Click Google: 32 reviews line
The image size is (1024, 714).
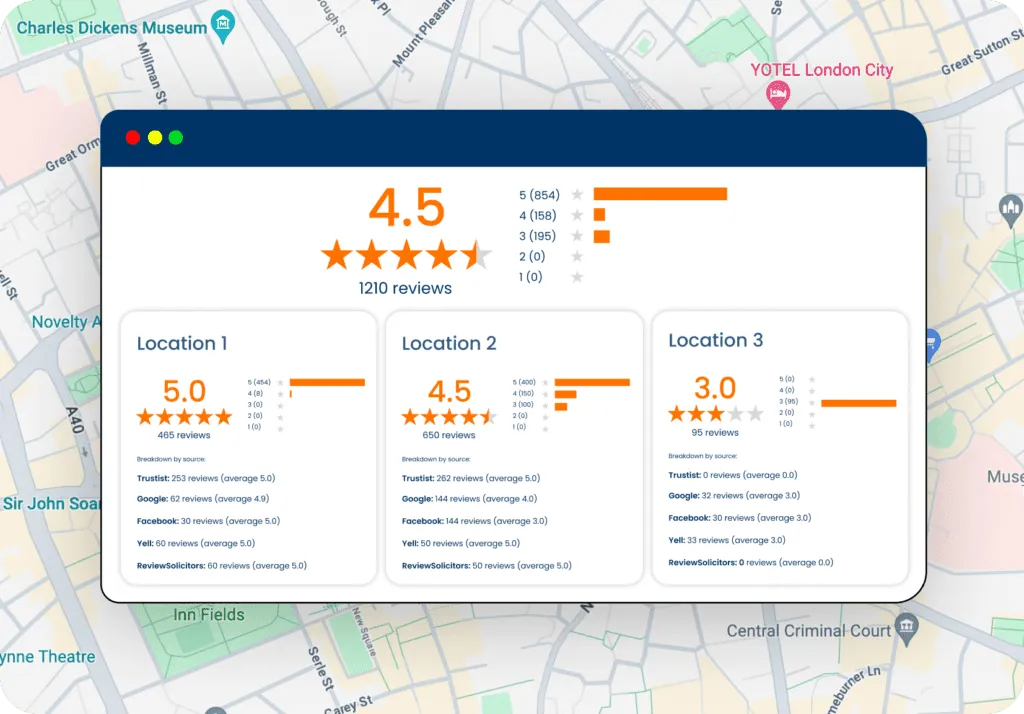[x=734, y=495]
